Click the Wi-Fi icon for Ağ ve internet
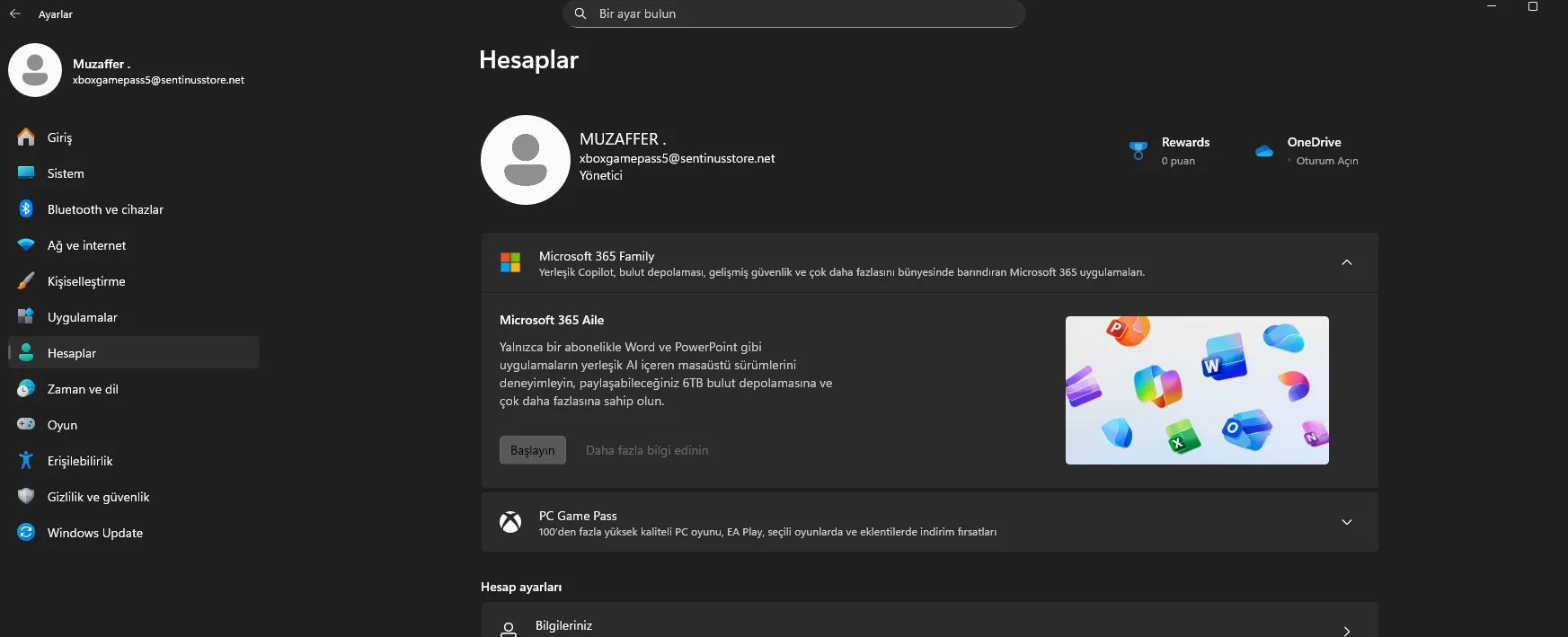The height and width of the screenshot is (637, 1568). pyautogui.click(x=26, y=244)
